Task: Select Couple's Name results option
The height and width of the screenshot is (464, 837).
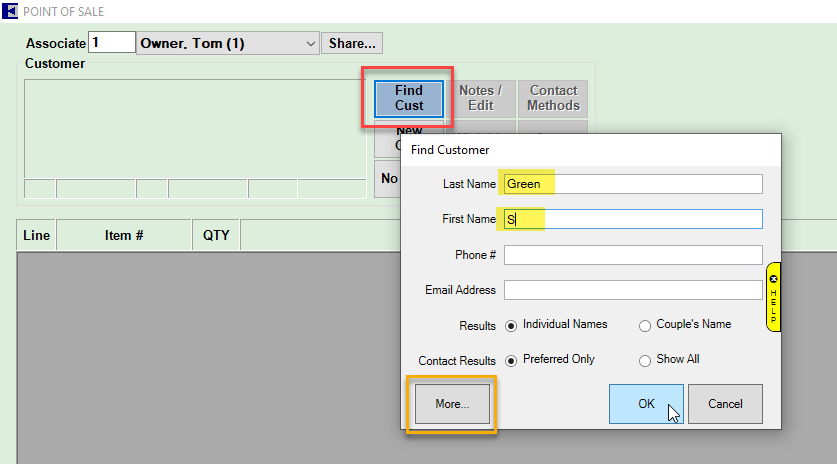Action: [x=645, y=325]
